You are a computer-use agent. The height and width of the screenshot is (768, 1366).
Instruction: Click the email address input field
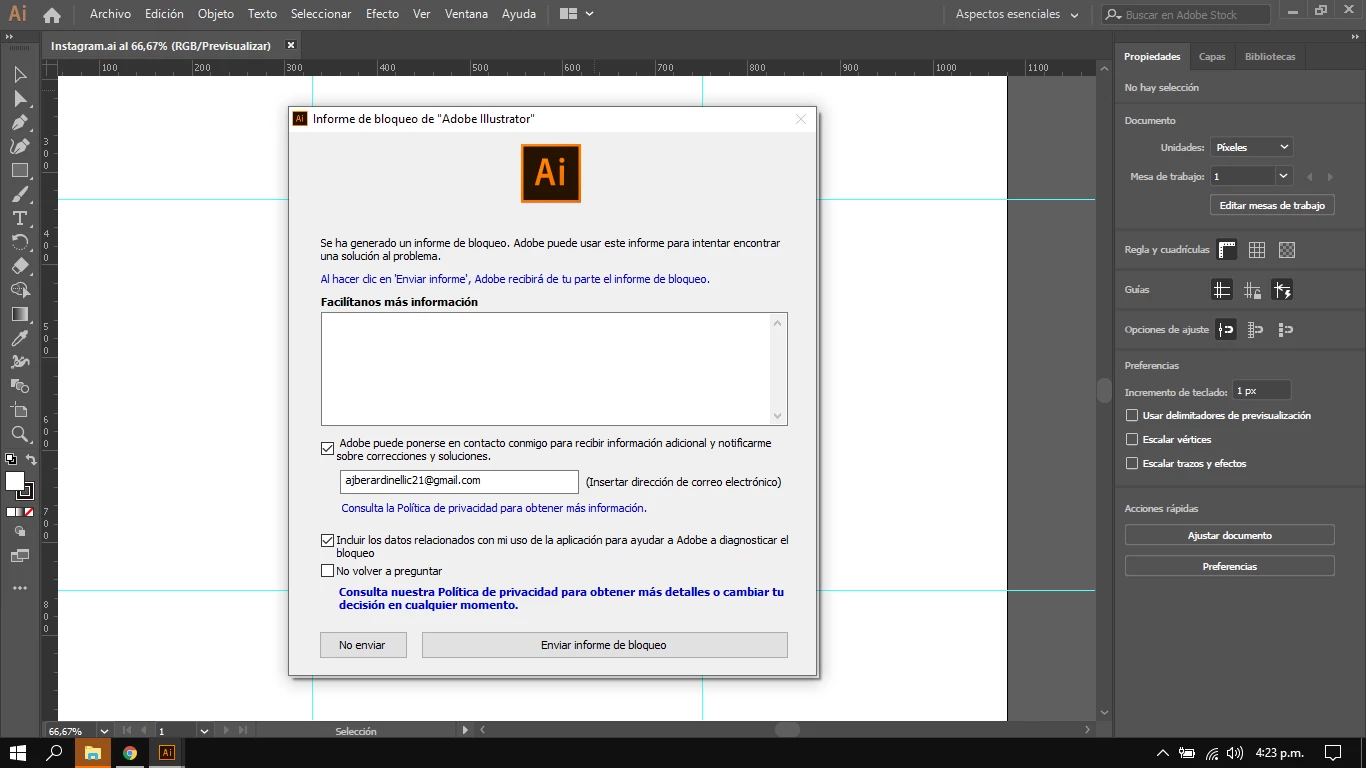[x=459, y=481]
